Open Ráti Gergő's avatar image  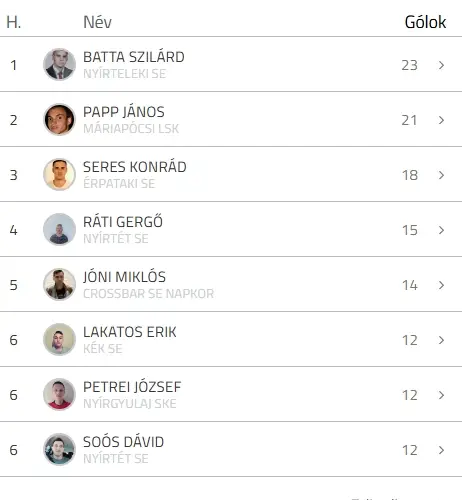tap(59, 229)
